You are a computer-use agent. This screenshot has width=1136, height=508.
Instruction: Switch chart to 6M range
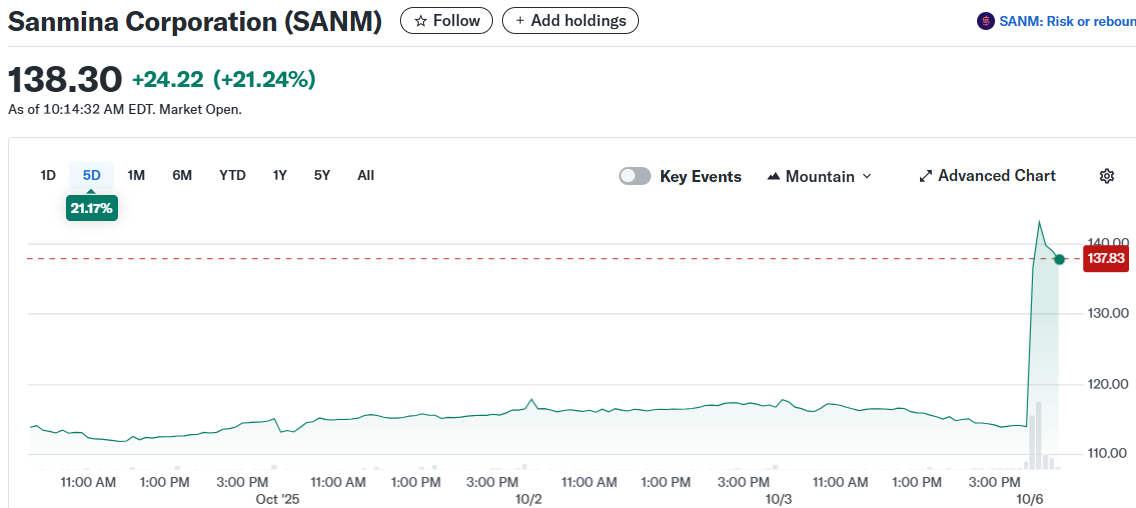(x=182, y=175)
